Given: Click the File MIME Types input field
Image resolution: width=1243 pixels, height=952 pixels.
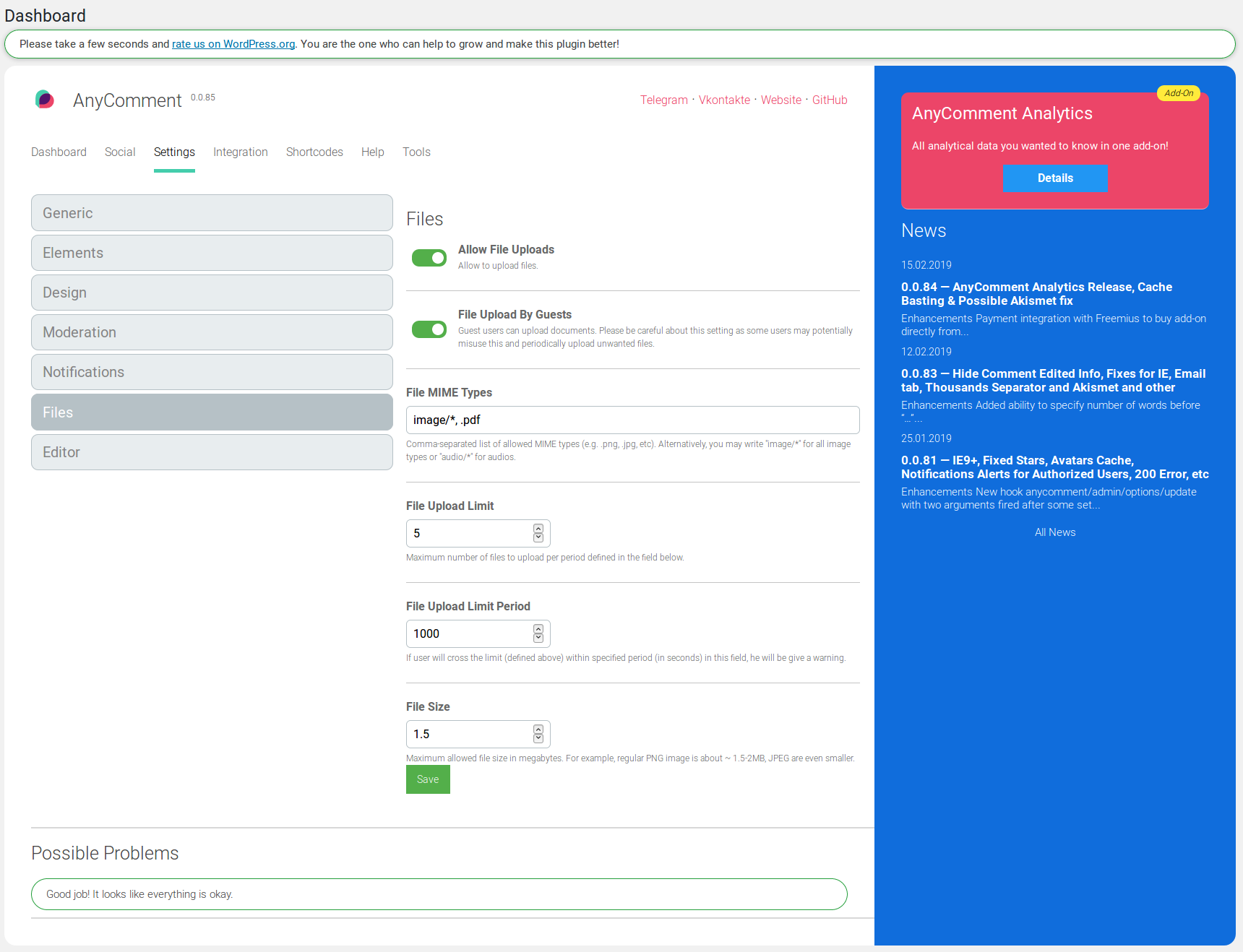Looking at the screenshot, I should coord(633,420).
